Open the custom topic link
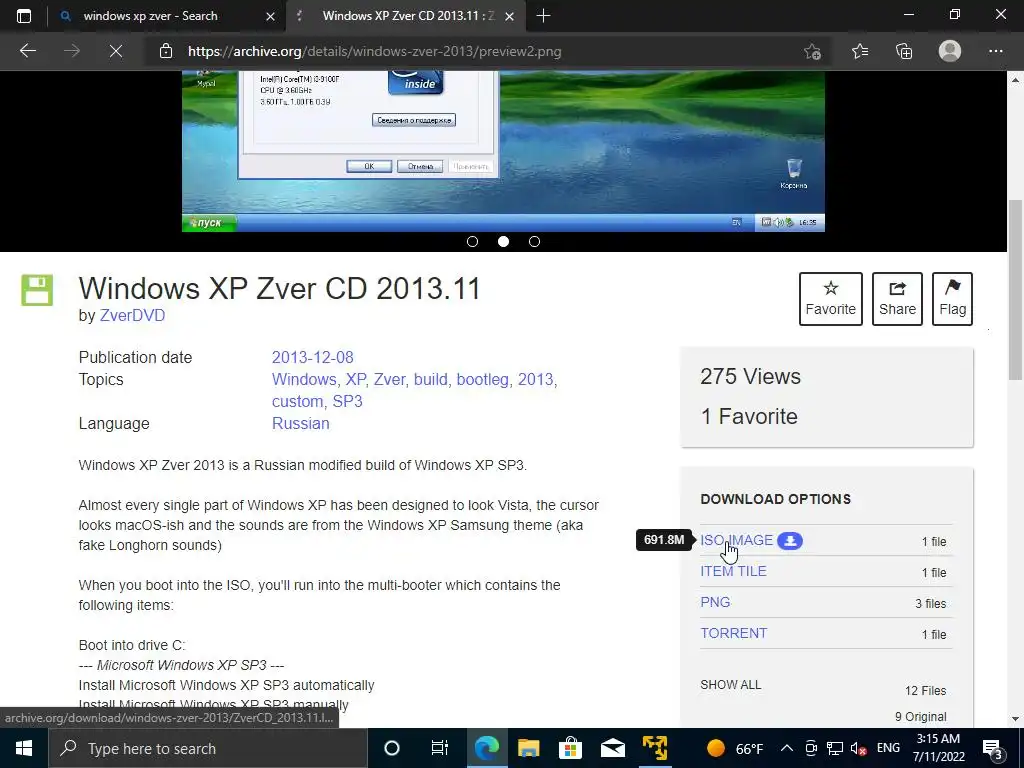 [297, 402]
